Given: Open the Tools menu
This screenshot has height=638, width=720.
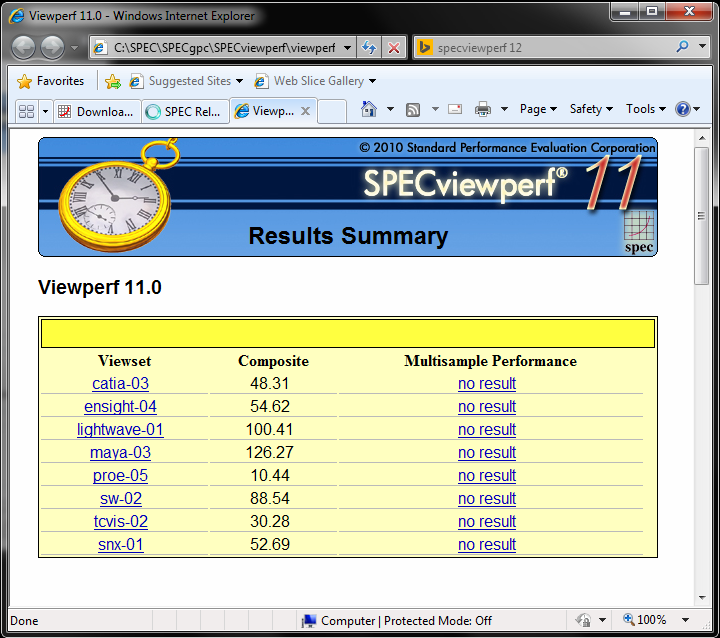Looking at the screenshot, I should (x=646, y=109).
